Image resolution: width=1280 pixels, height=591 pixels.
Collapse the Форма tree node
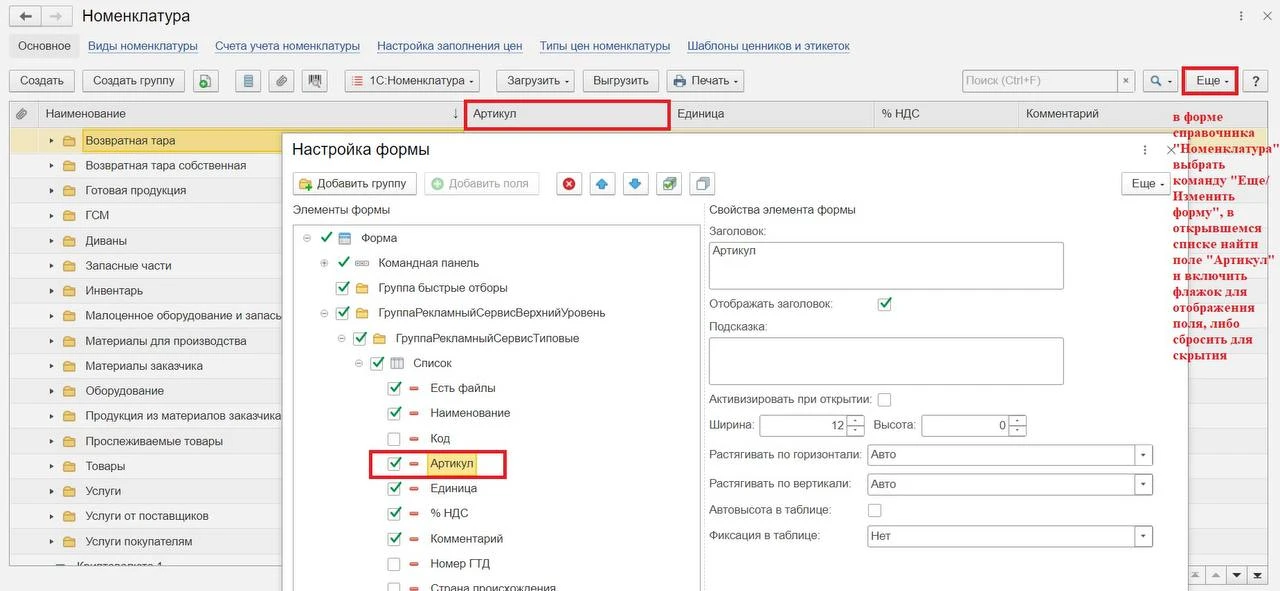(307, 238)
